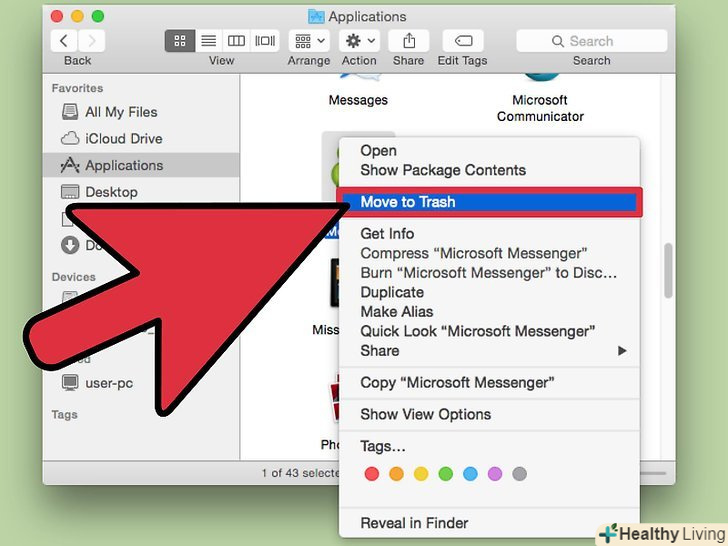Viewport: 728px width, 546px height.
Task: Click the Applications window title
Action: coord(367,17)
